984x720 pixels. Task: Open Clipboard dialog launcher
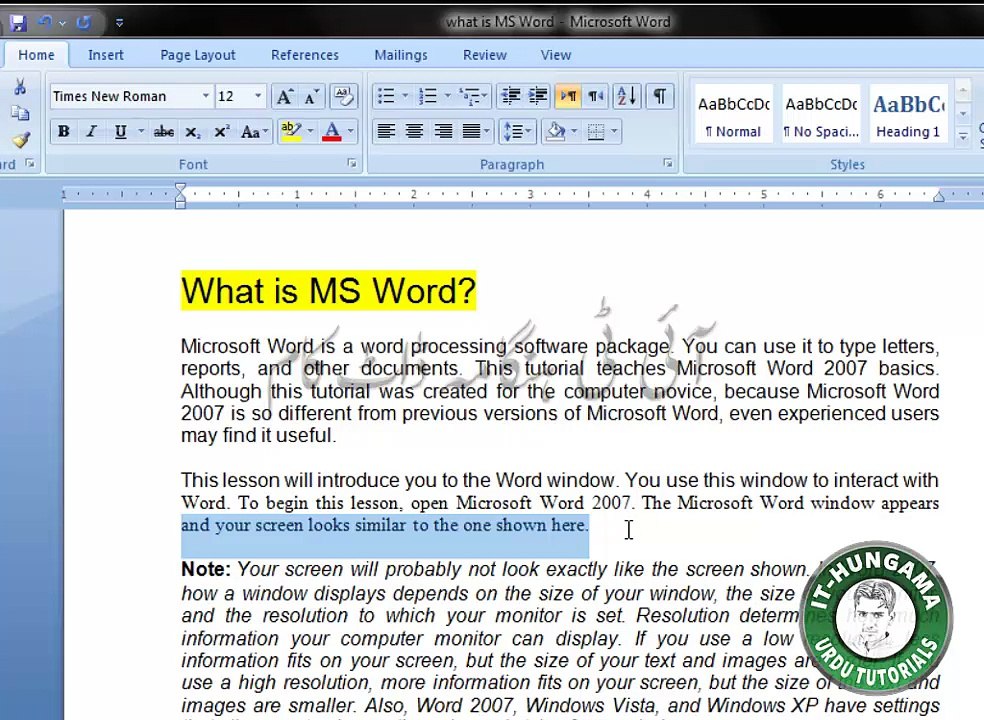coord(29,164)
